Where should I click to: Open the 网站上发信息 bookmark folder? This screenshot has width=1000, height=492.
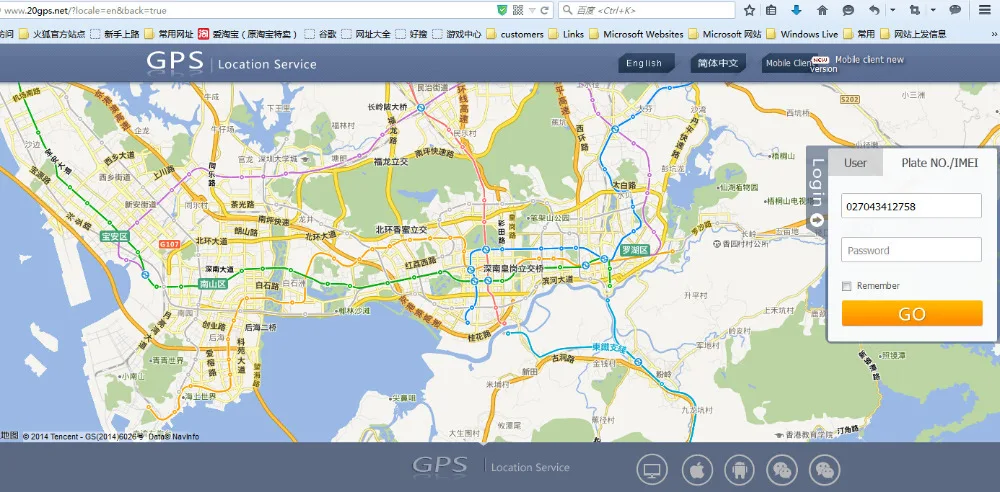coord(913,34)
